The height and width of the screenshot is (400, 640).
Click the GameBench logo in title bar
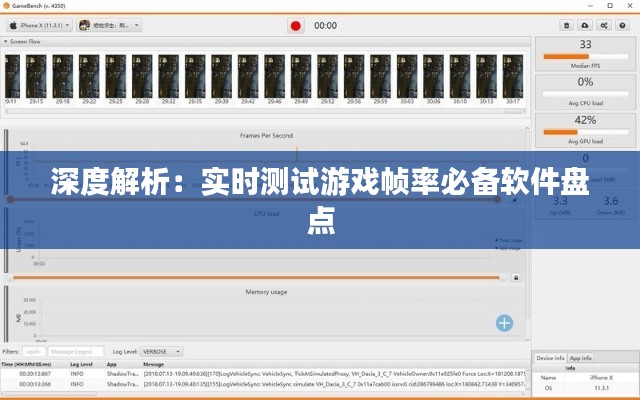coord(6,5)
